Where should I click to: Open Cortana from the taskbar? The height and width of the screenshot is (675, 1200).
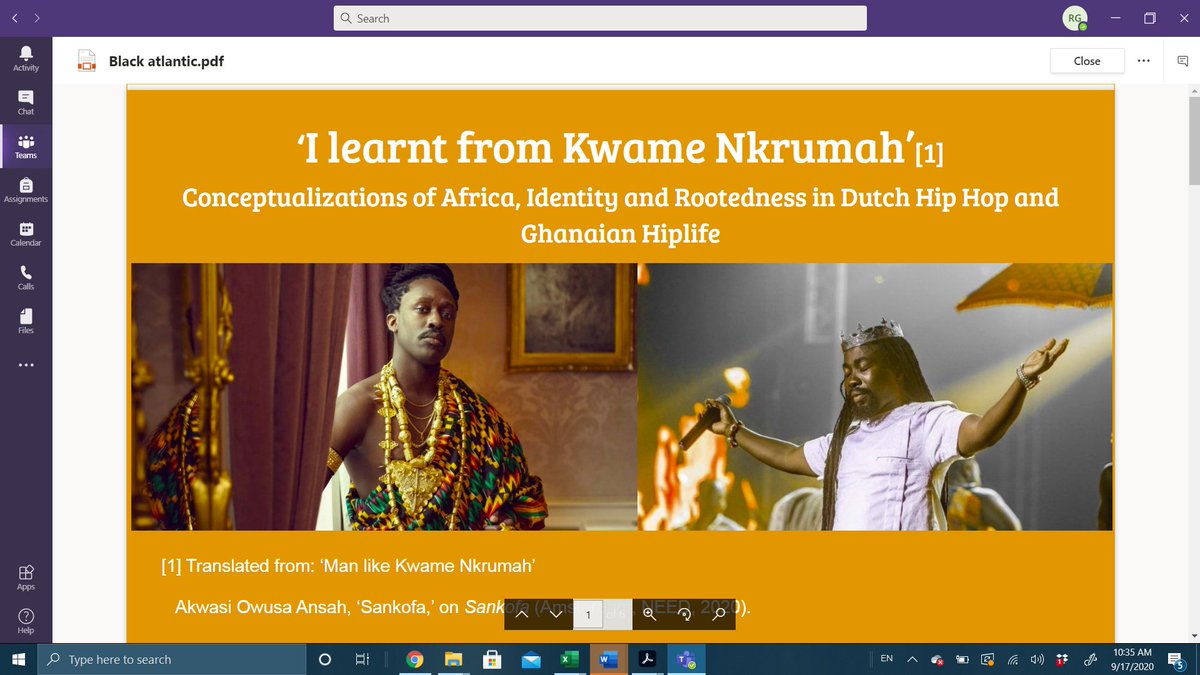point(324,659)
